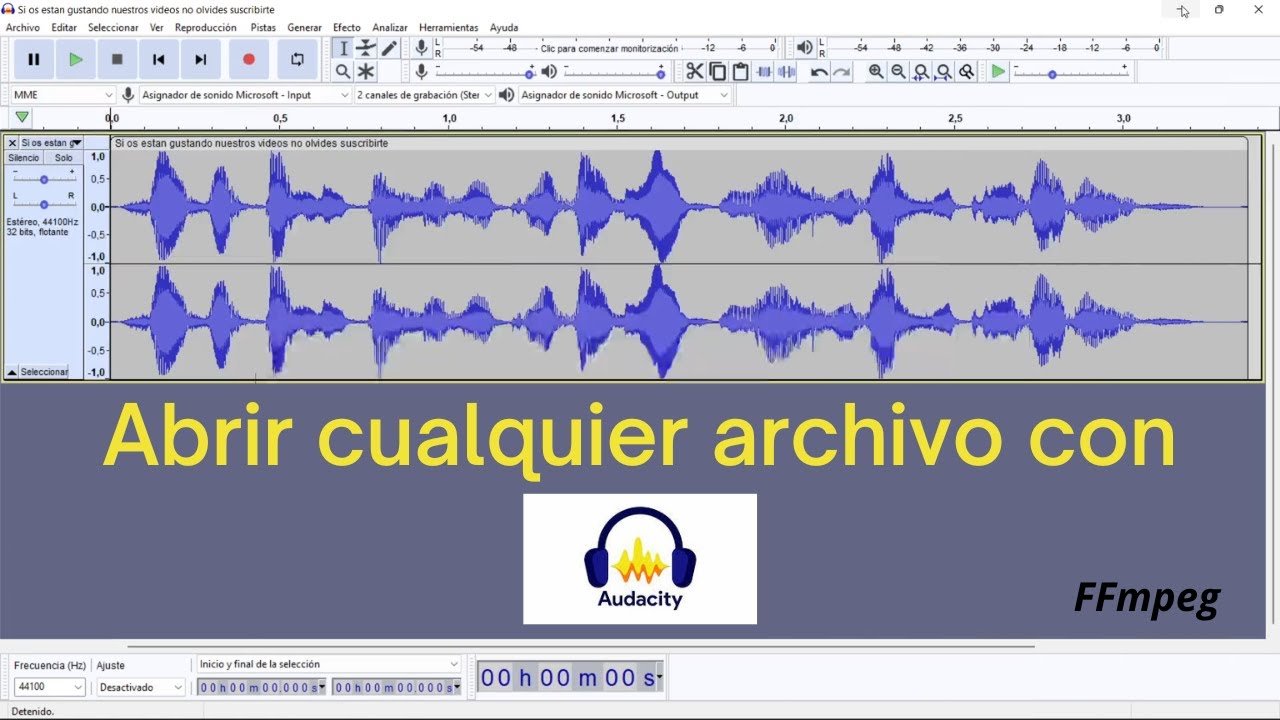Click the selection start time field

(262, 687)
